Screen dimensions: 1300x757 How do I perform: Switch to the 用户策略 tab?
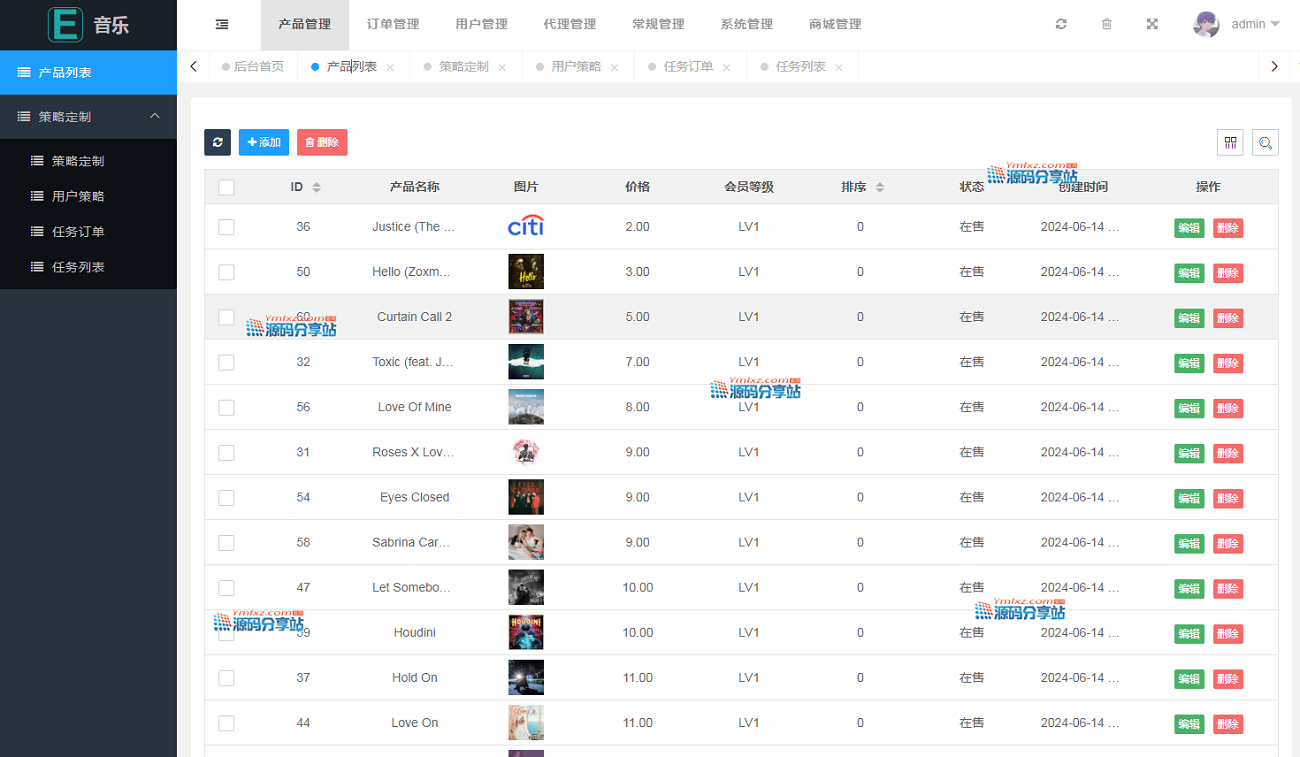point(576,67)
